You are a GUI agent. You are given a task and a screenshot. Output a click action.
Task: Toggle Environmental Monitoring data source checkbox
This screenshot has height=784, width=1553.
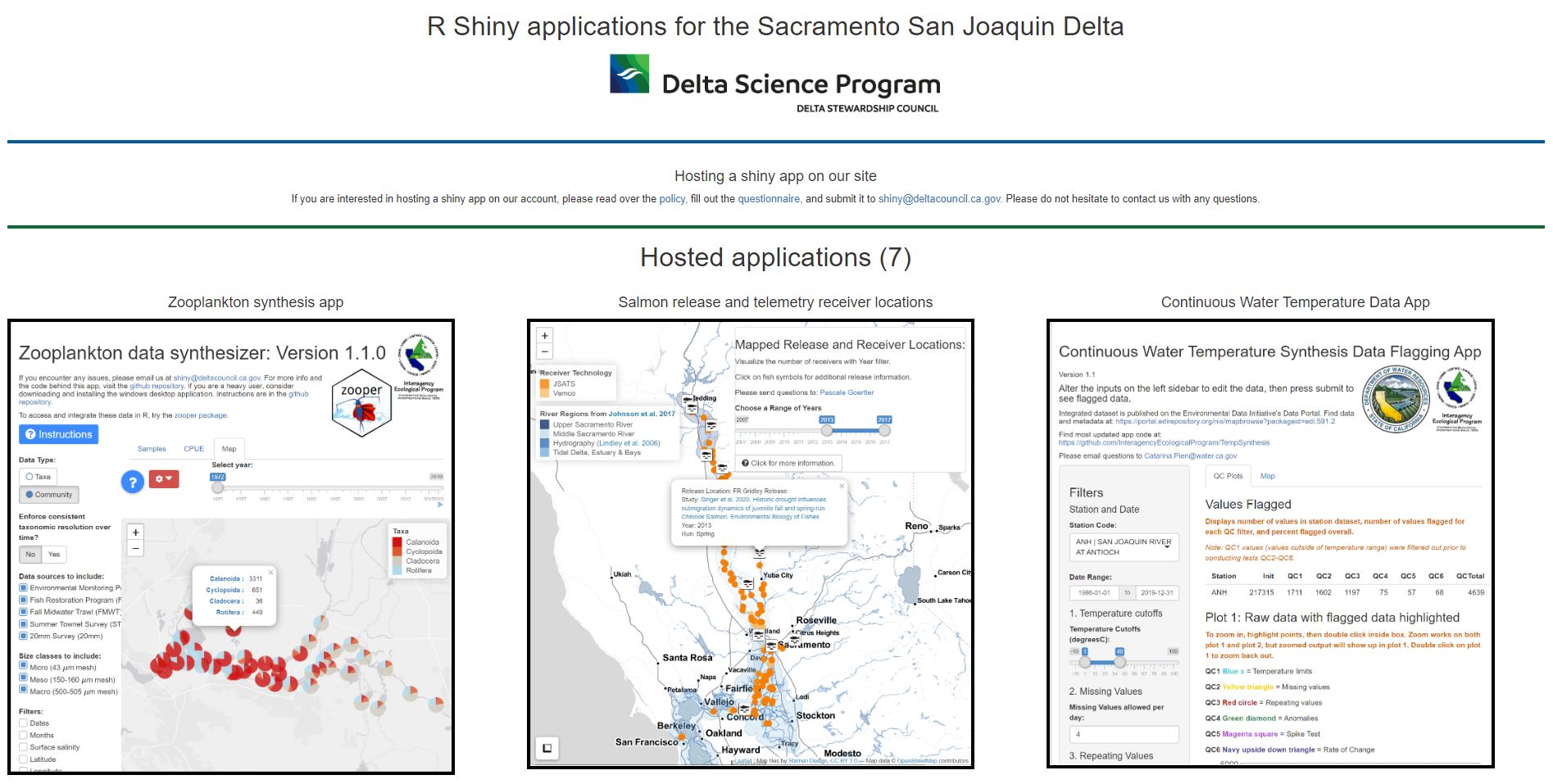point(24,587)
